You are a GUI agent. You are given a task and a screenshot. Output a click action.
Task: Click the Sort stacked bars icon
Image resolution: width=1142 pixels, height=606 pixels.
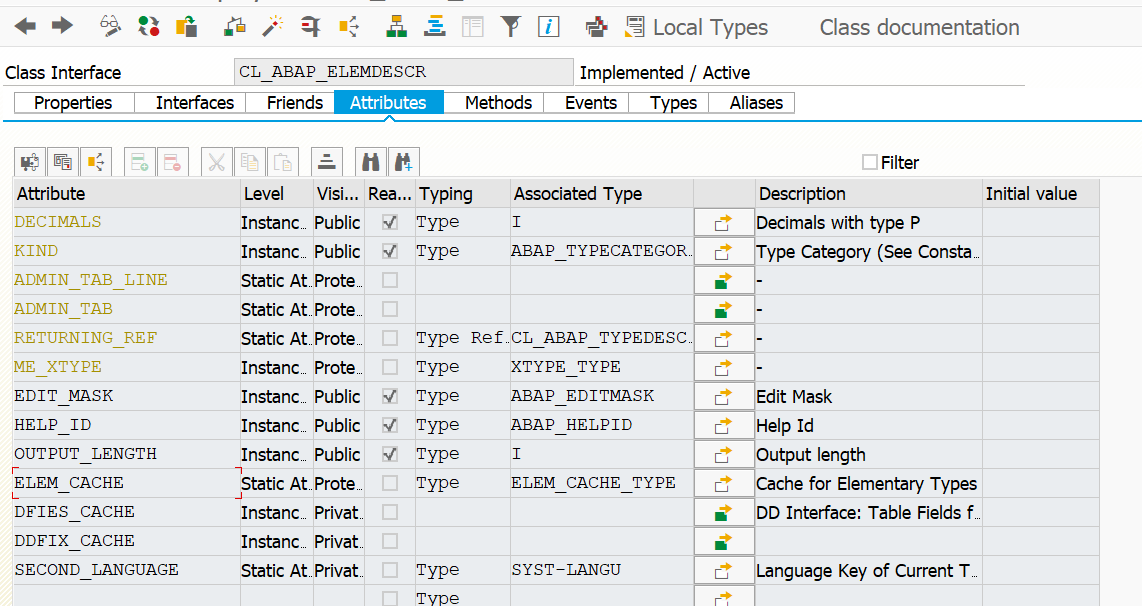pyautogui.click(x=326, y=162)
